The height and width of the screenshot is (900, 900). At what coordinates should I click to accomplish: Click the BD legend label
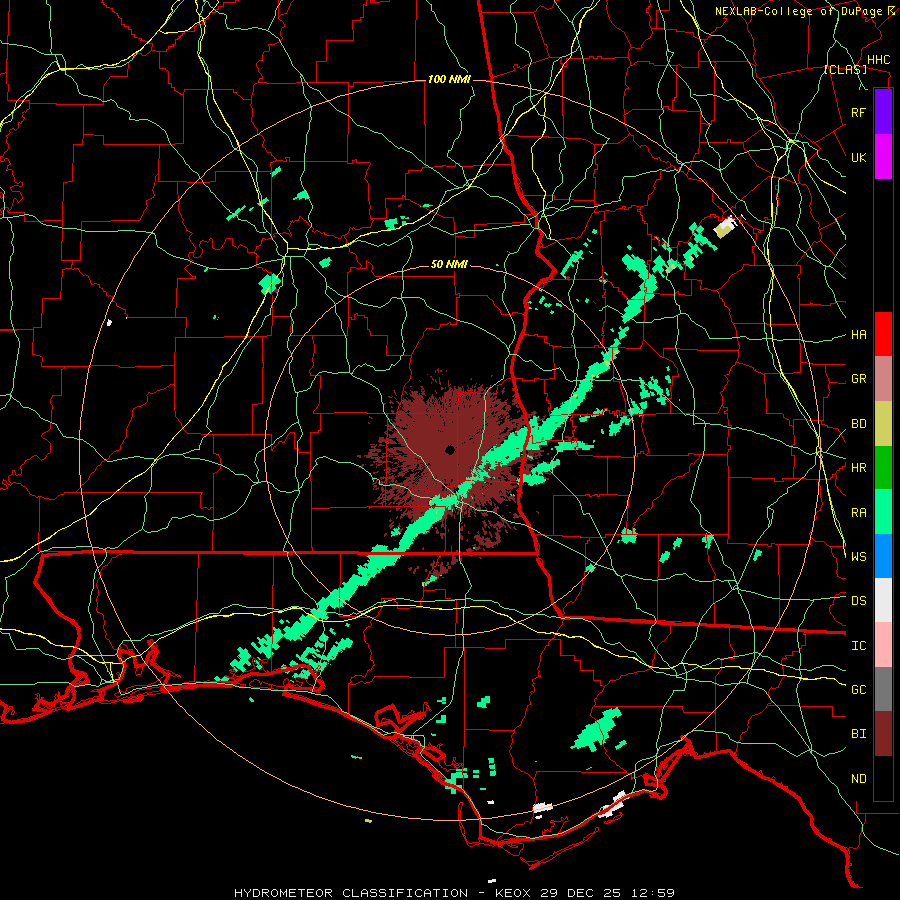[x=858, y=424]
